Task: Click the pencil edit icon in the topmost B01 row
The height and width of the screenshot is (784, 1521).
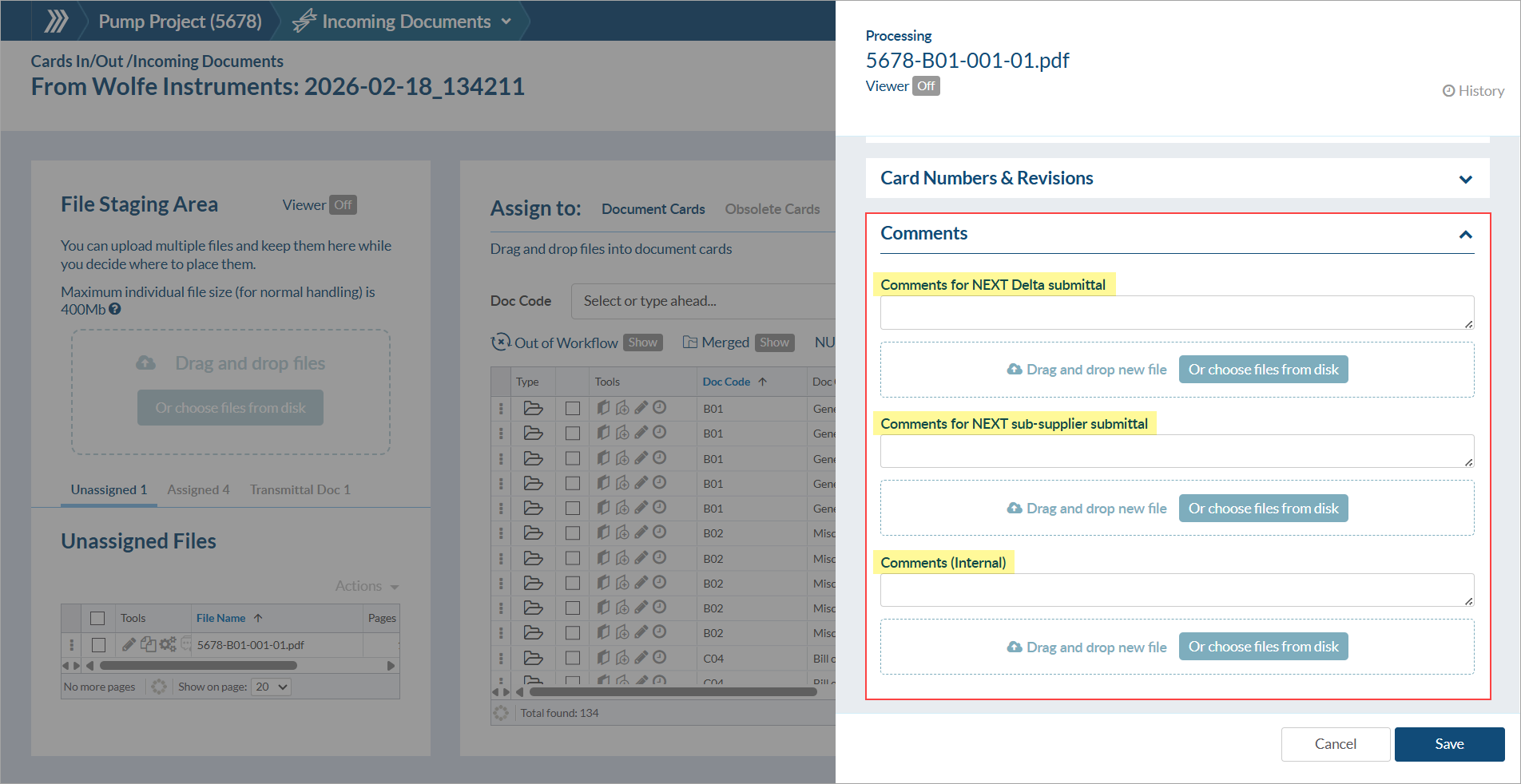Action: [641, 408]
